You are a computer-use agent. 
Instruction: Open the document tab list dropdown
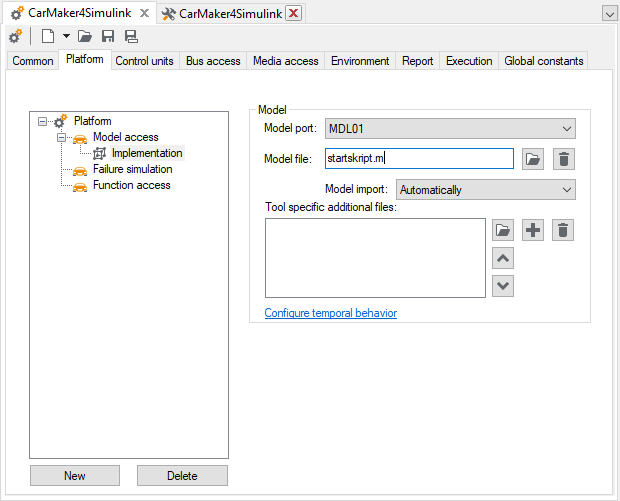(x=609, y=14)
